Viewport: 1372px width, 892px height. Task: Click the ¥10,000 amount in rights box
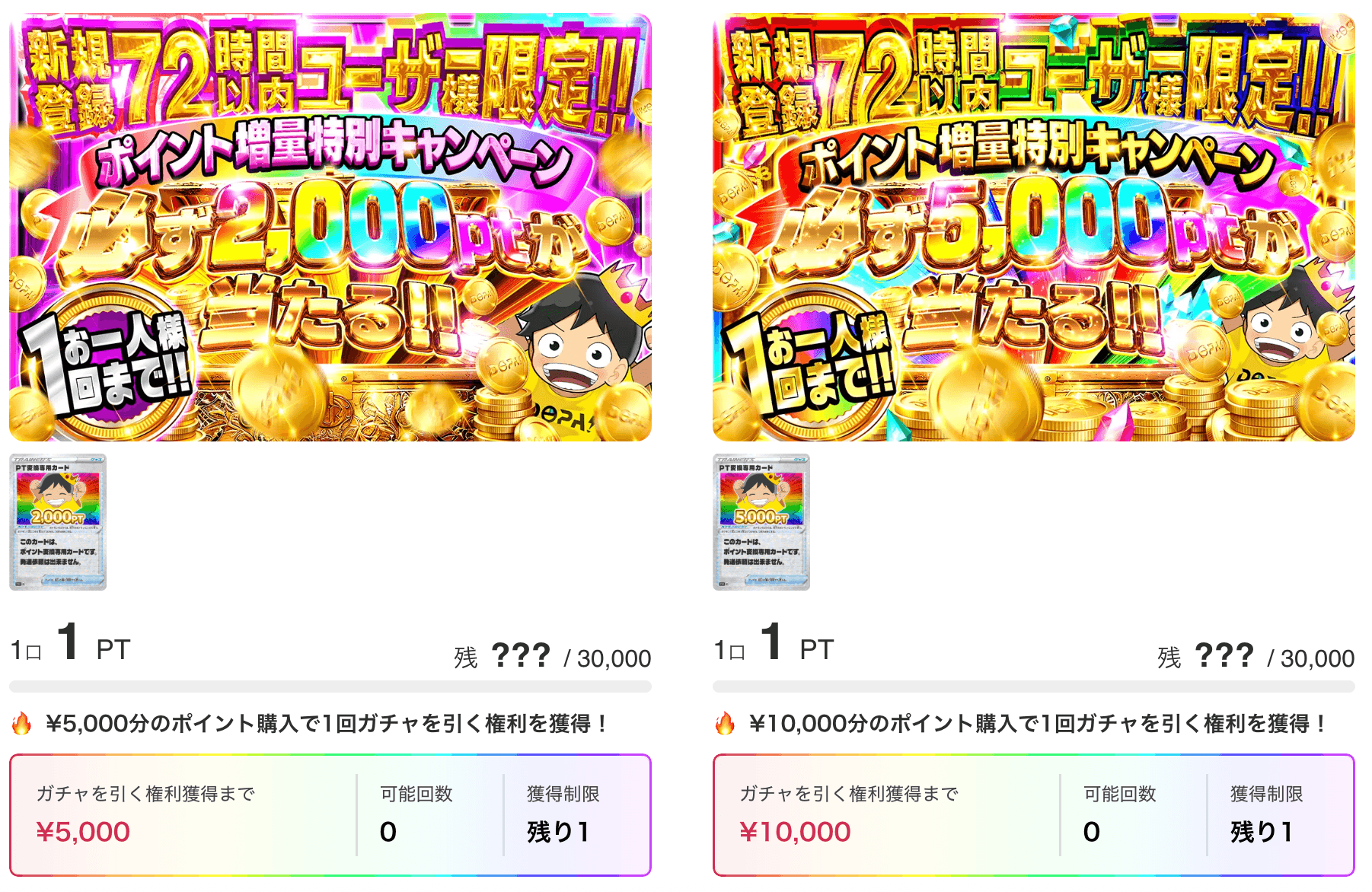pos(795,832)
